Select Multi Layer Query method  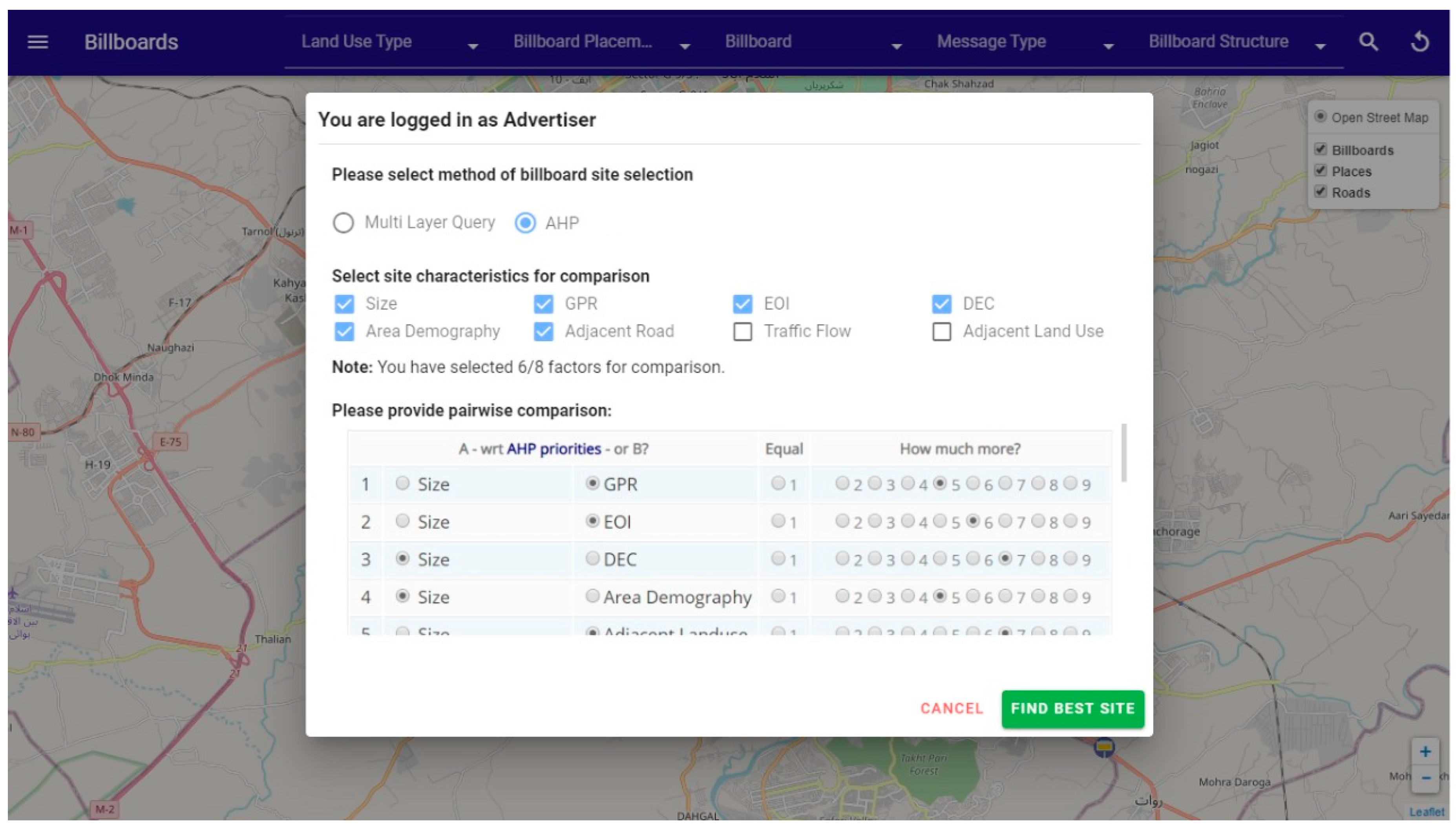coord(343,223)
